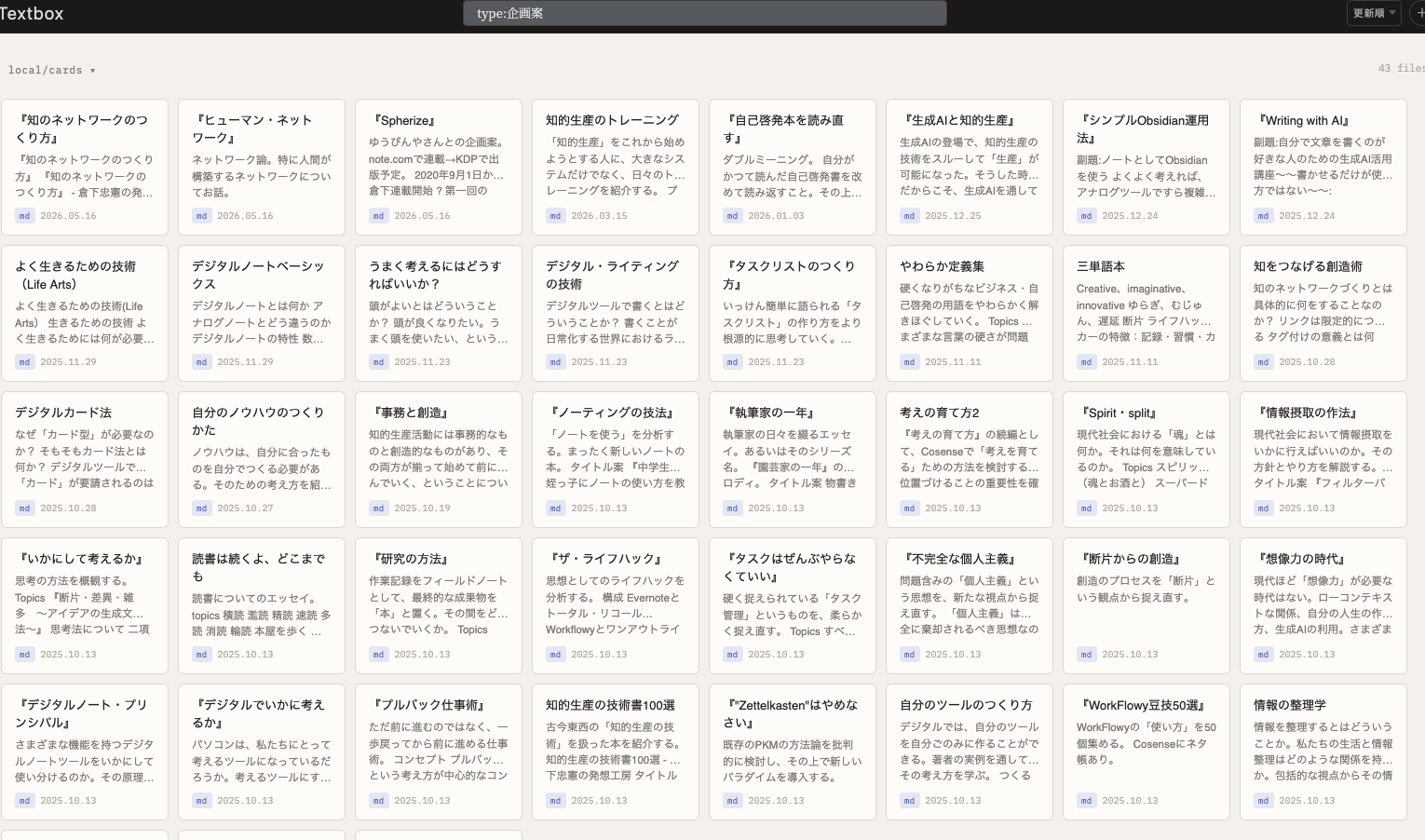The image size is (1425, 840).
Task: Open the 『Spirit・split』 card
Action: tap(1147, 460)
